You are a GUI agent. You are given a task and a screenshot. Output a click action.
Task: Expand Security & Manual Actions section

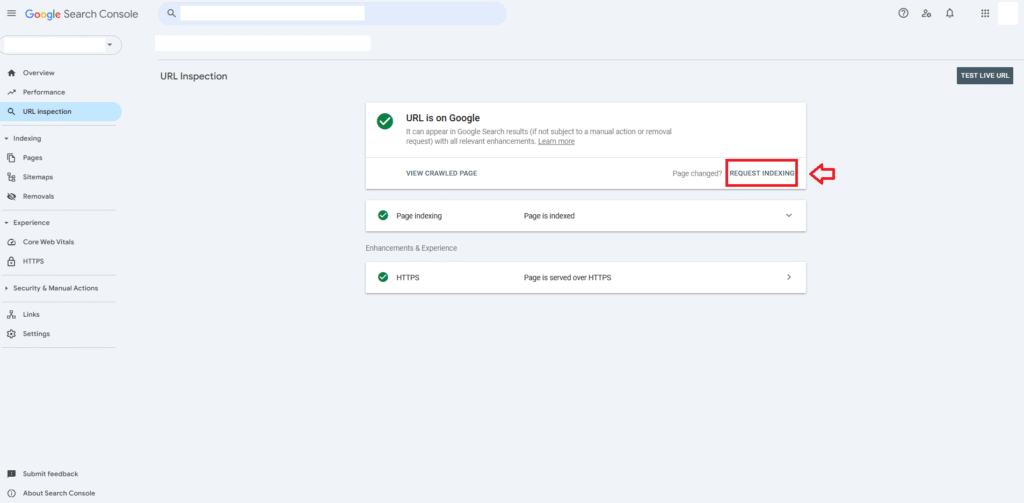[x=8, y=288]
